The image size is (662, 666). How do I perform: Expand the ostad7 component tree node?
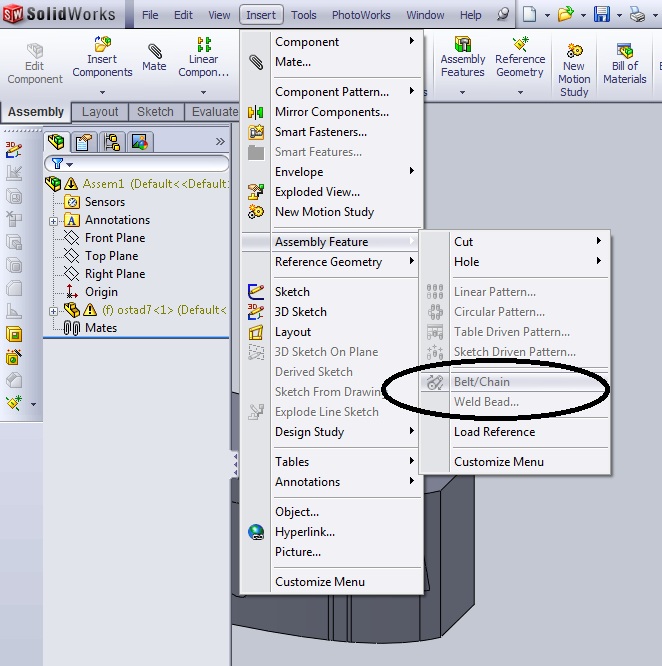click(54, 311)
